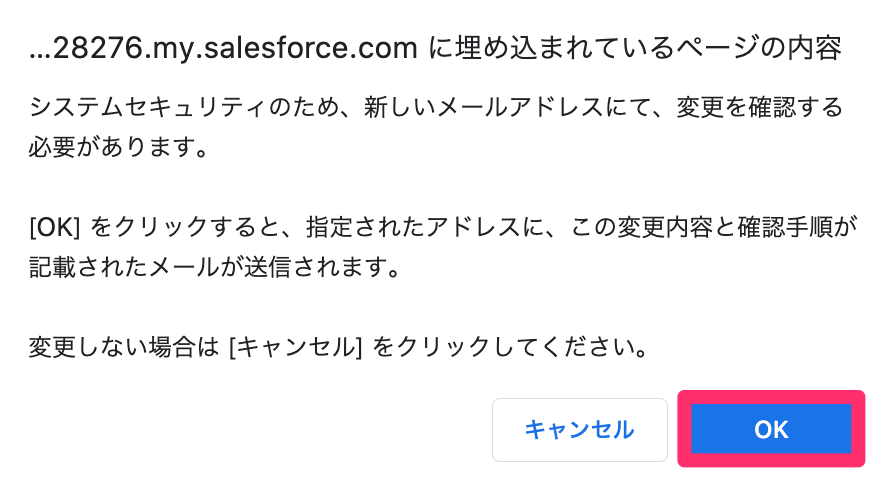
Task: Click the 記載されたメールが送信されます text line
Action: pos(214,267)
